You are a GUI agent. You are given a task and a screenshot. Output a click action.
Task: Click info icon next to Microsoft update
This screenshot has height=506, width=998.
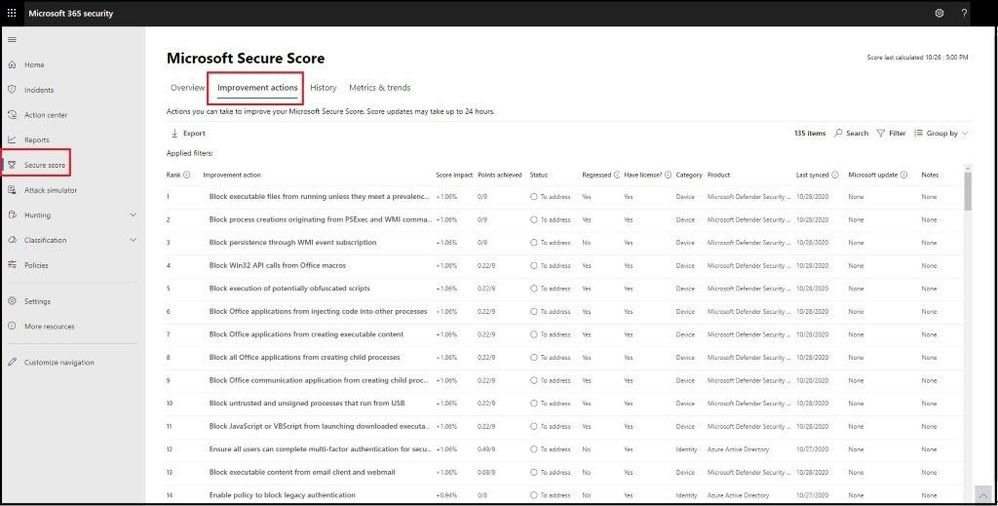[x=904, y=174]
